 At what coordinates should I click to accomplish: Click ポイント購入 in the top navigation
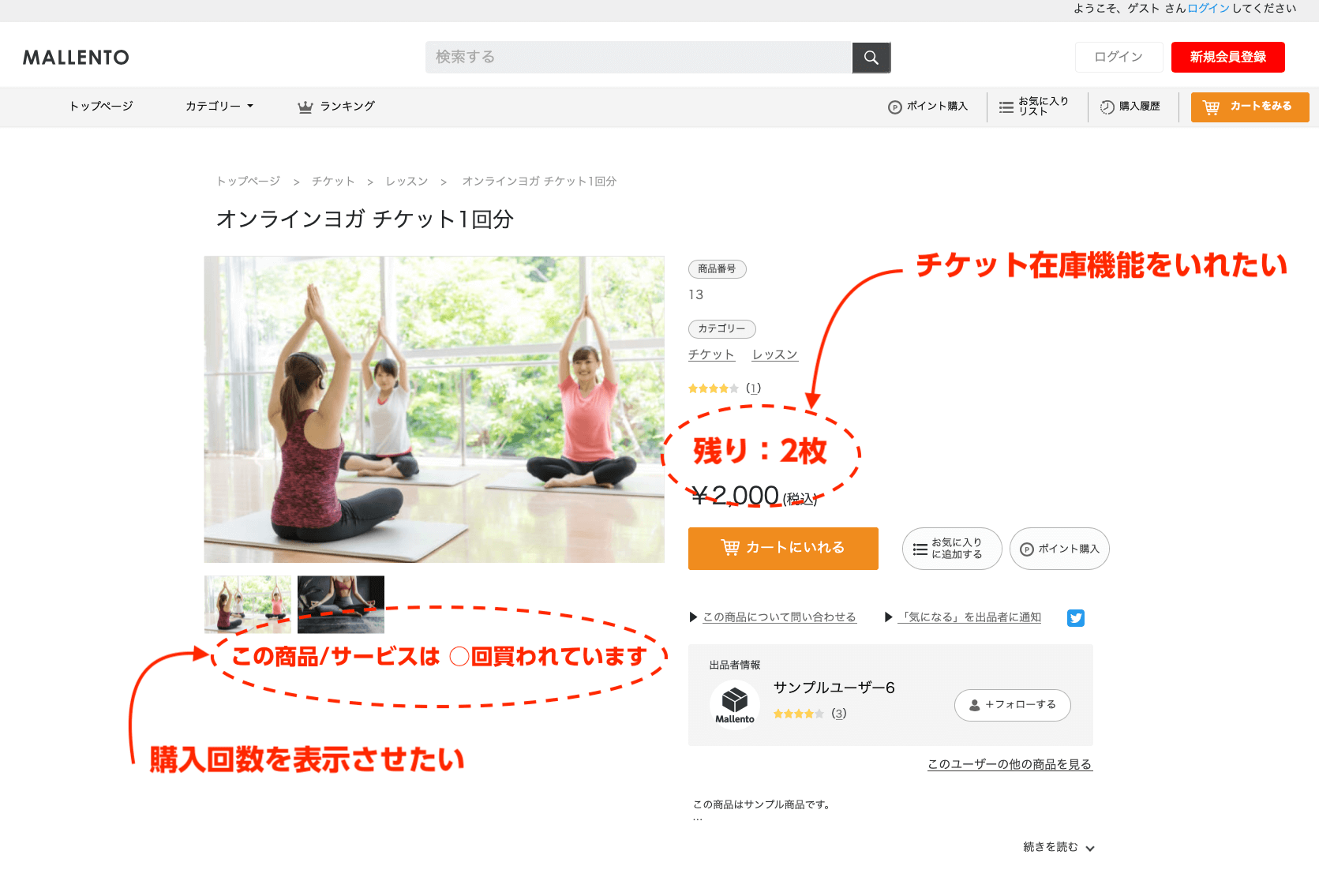click(927, 107)
